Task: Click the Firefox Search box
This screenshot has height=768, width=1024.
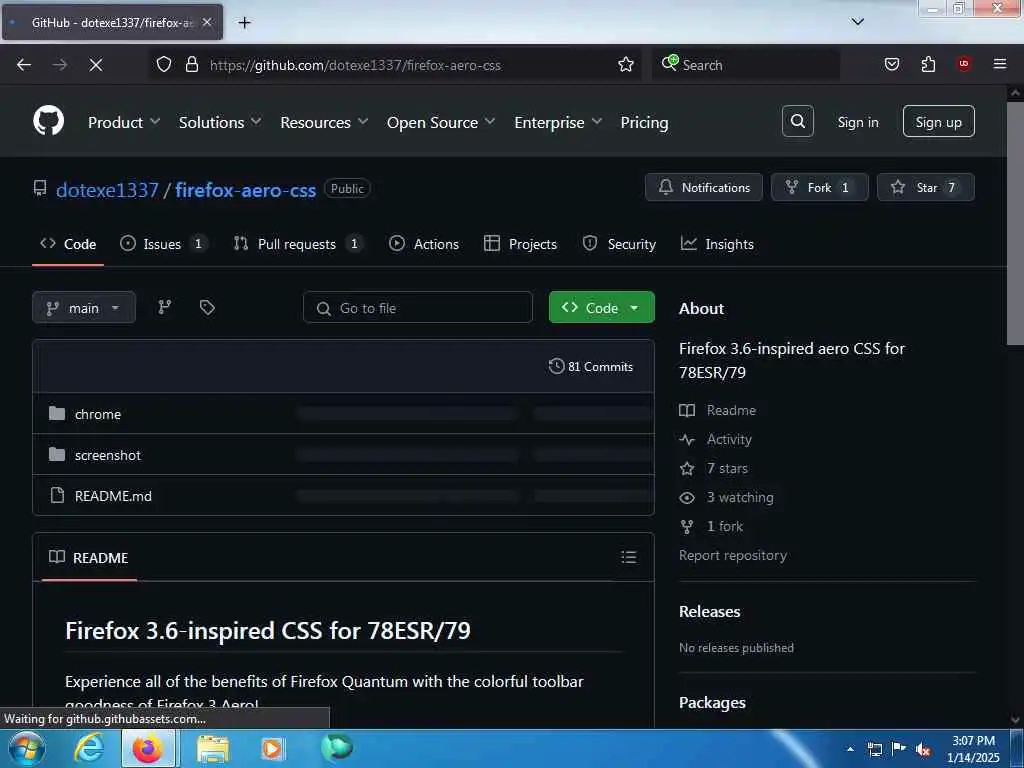Action: (746, 65)
